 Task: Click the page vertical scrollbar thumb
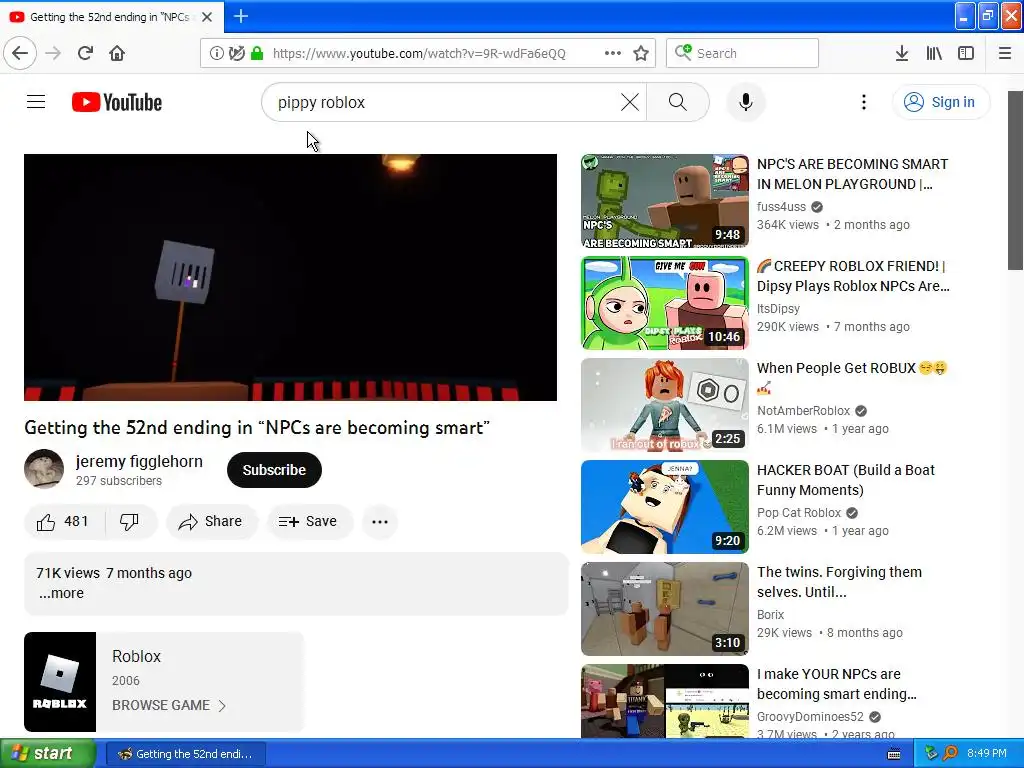click(1016, 180)
